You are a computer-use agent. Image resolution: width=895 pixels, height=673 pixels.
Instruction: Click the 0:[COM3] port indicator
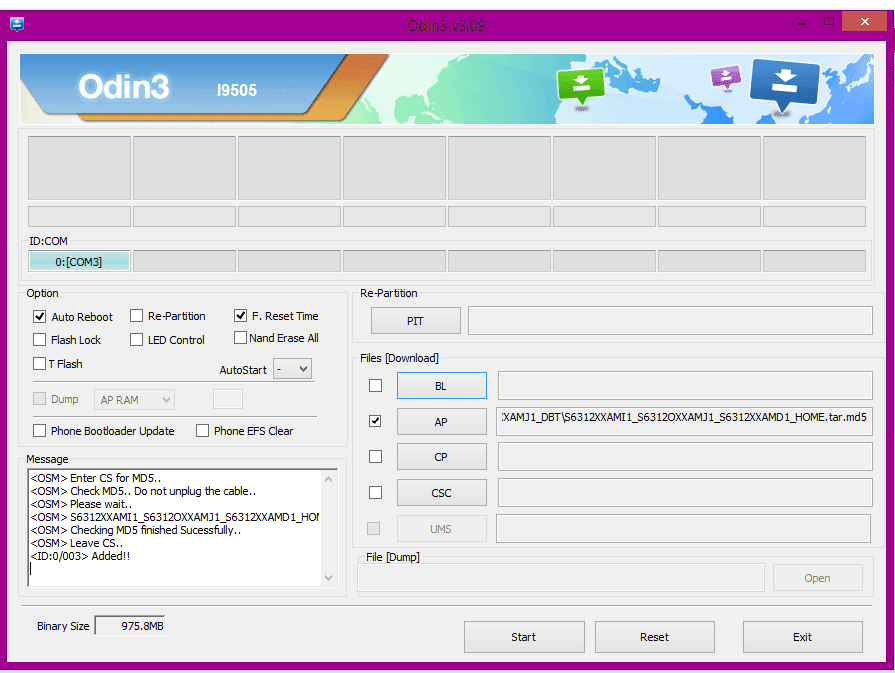point(79,261)
